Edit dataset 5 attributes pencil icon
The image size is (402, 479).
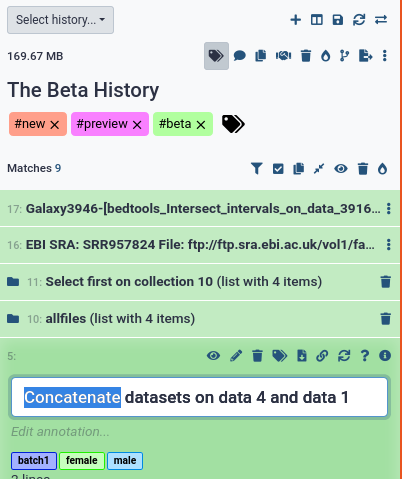tap(236, 356)
